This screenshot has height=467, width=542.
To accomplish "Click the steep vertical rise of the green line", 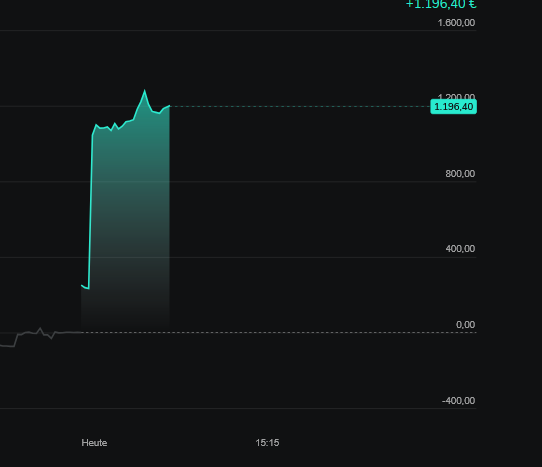I will (x=91, y=211).
